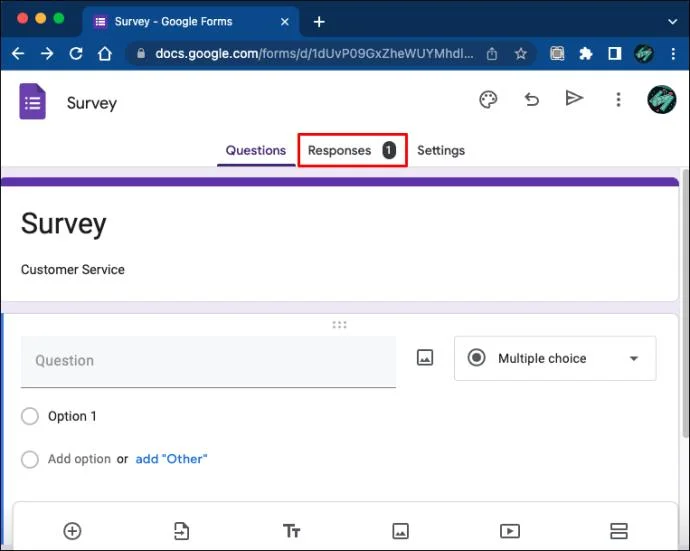Undo last change with the undo arrow
Screen dimensions: 690x551
(532, 100)
